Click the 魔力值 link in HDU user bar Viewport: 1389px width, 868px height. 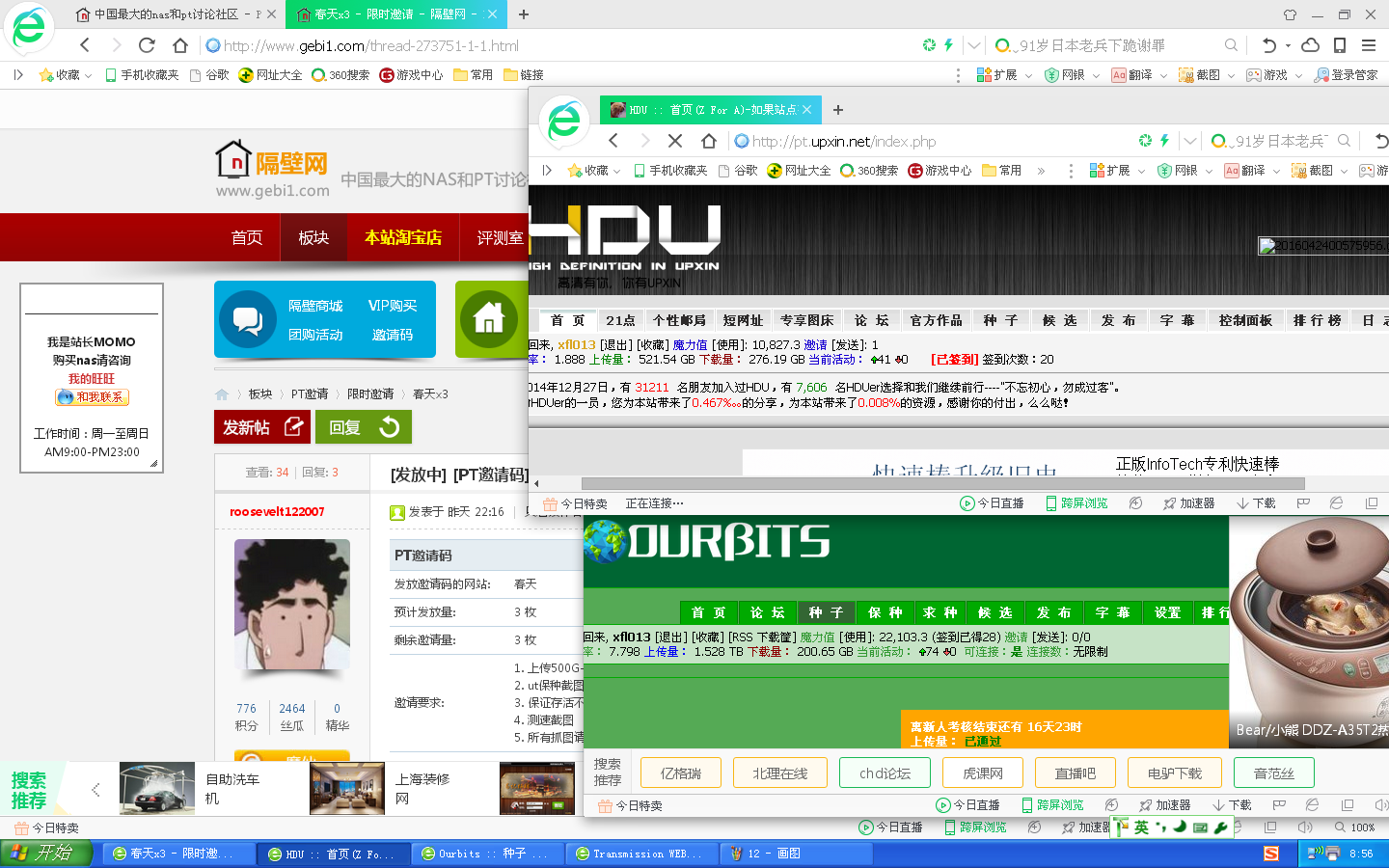(x=690, y=344)
